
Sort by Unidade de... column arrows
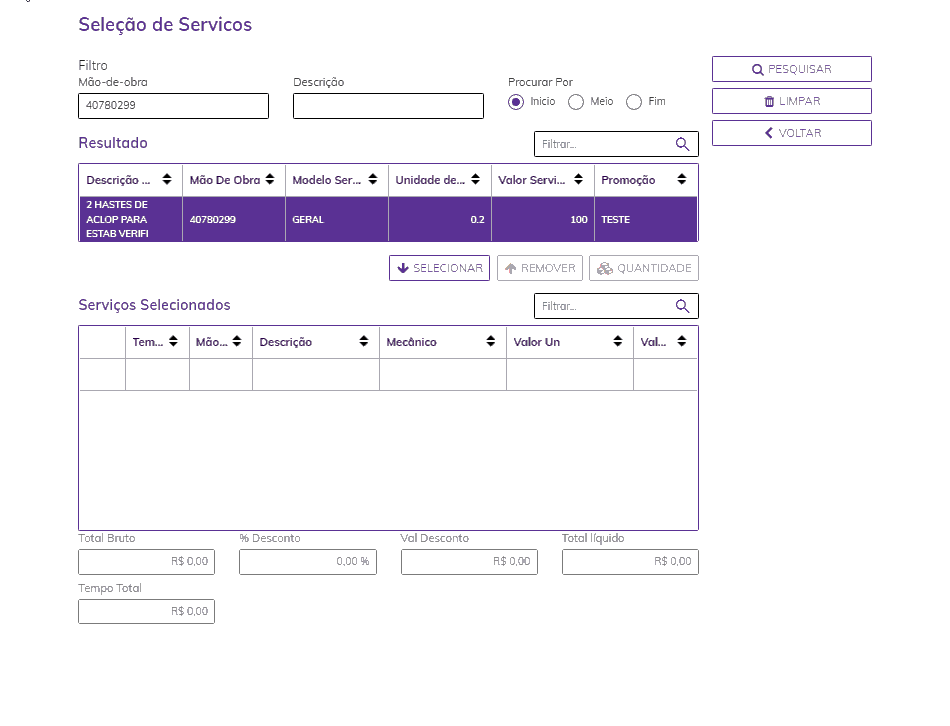(x=476, y=179)
